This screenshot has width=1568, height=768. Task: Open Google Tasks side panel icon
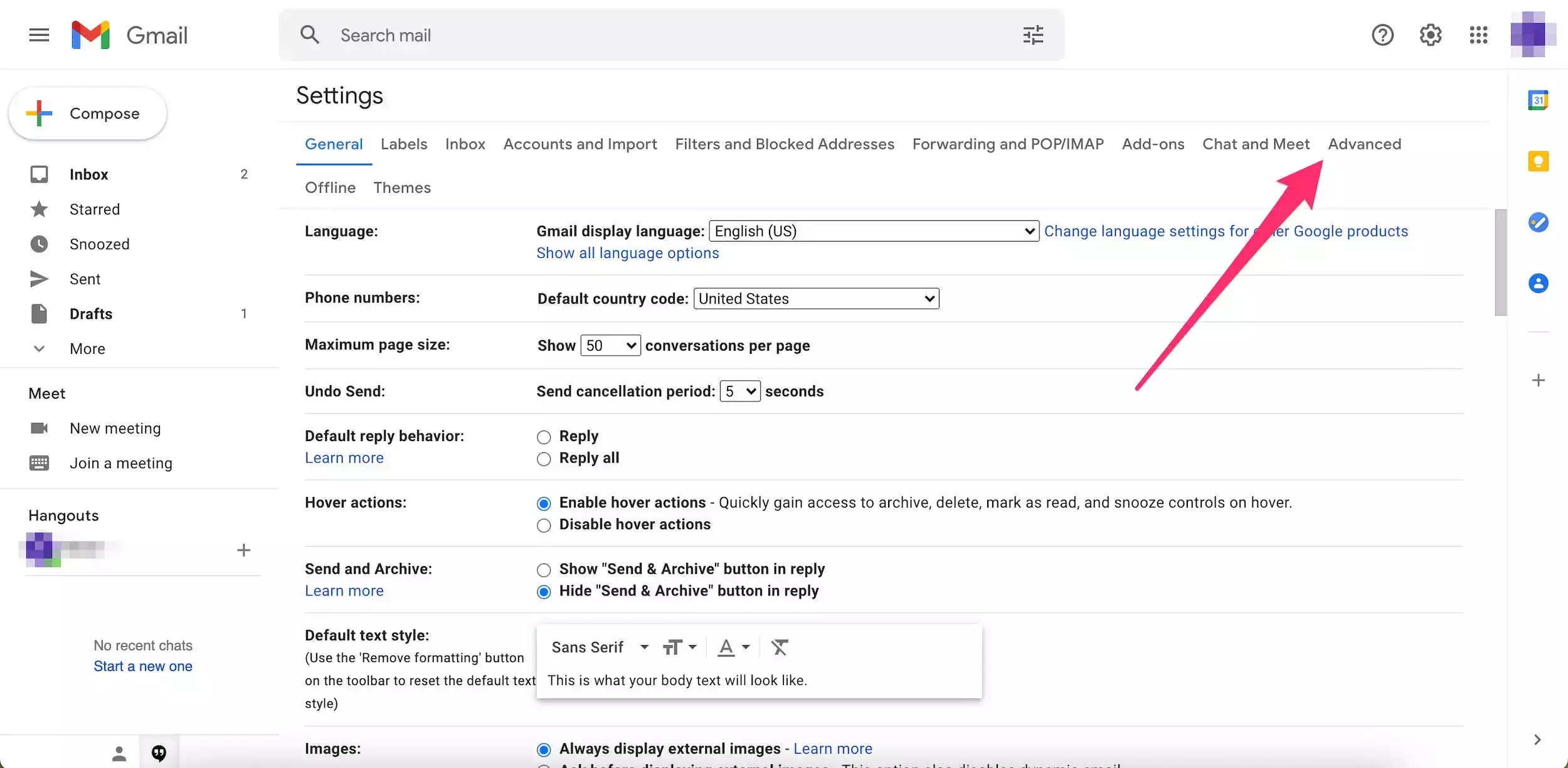pyautogui.click(x=1538, y=222)
